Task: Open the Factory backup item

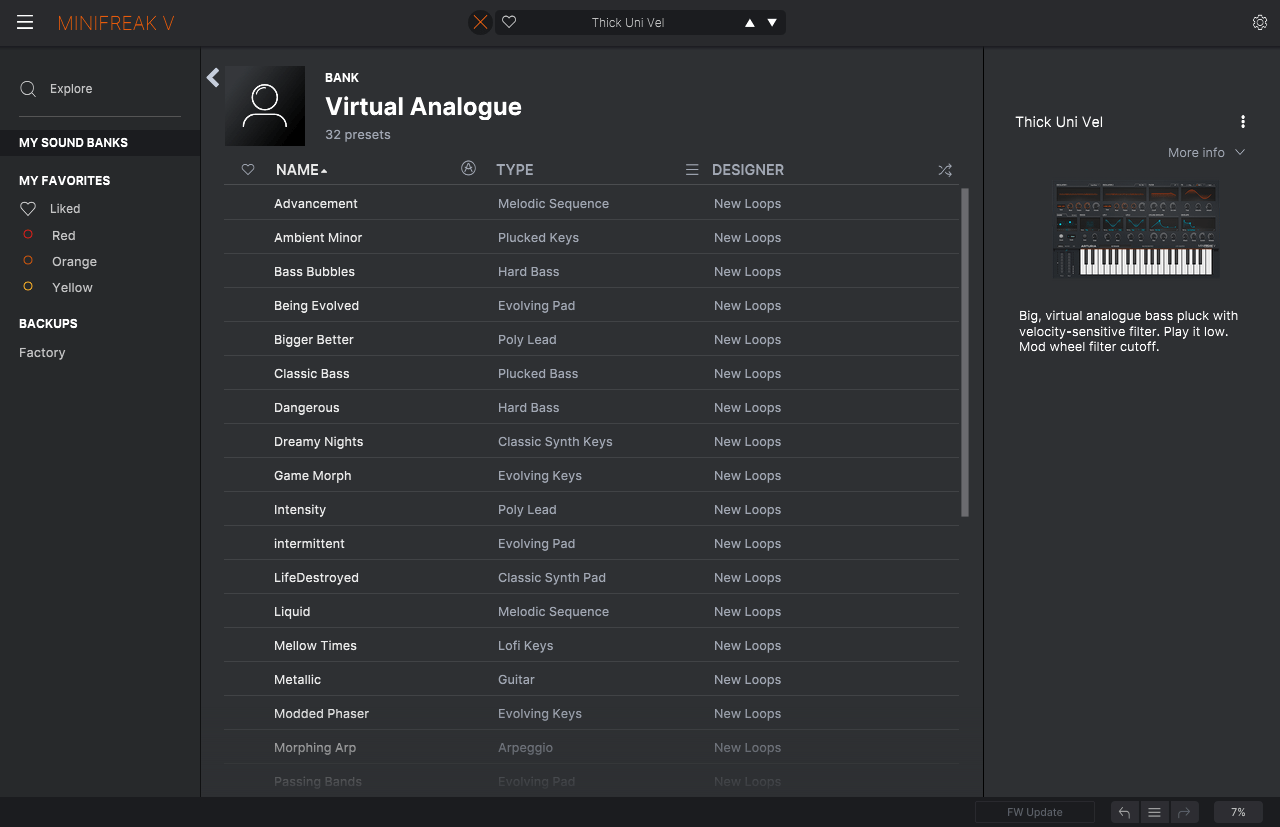Action: pos(42,353)
